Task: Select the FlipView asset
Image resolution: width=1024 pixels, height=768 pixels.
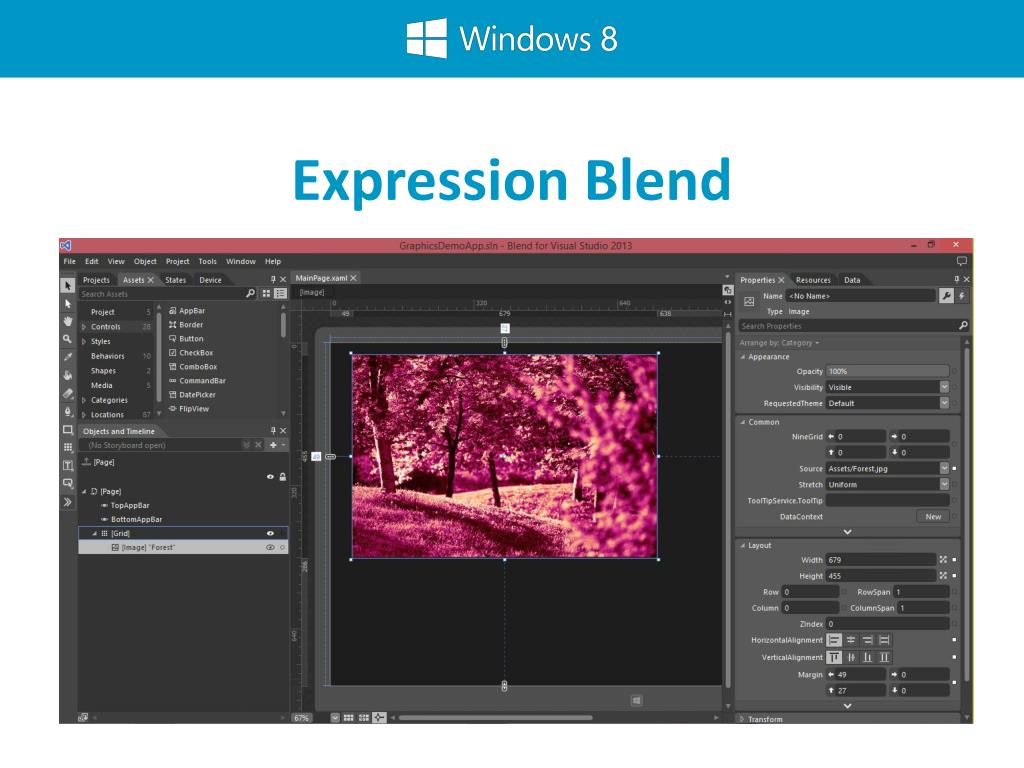Action: 189,409
